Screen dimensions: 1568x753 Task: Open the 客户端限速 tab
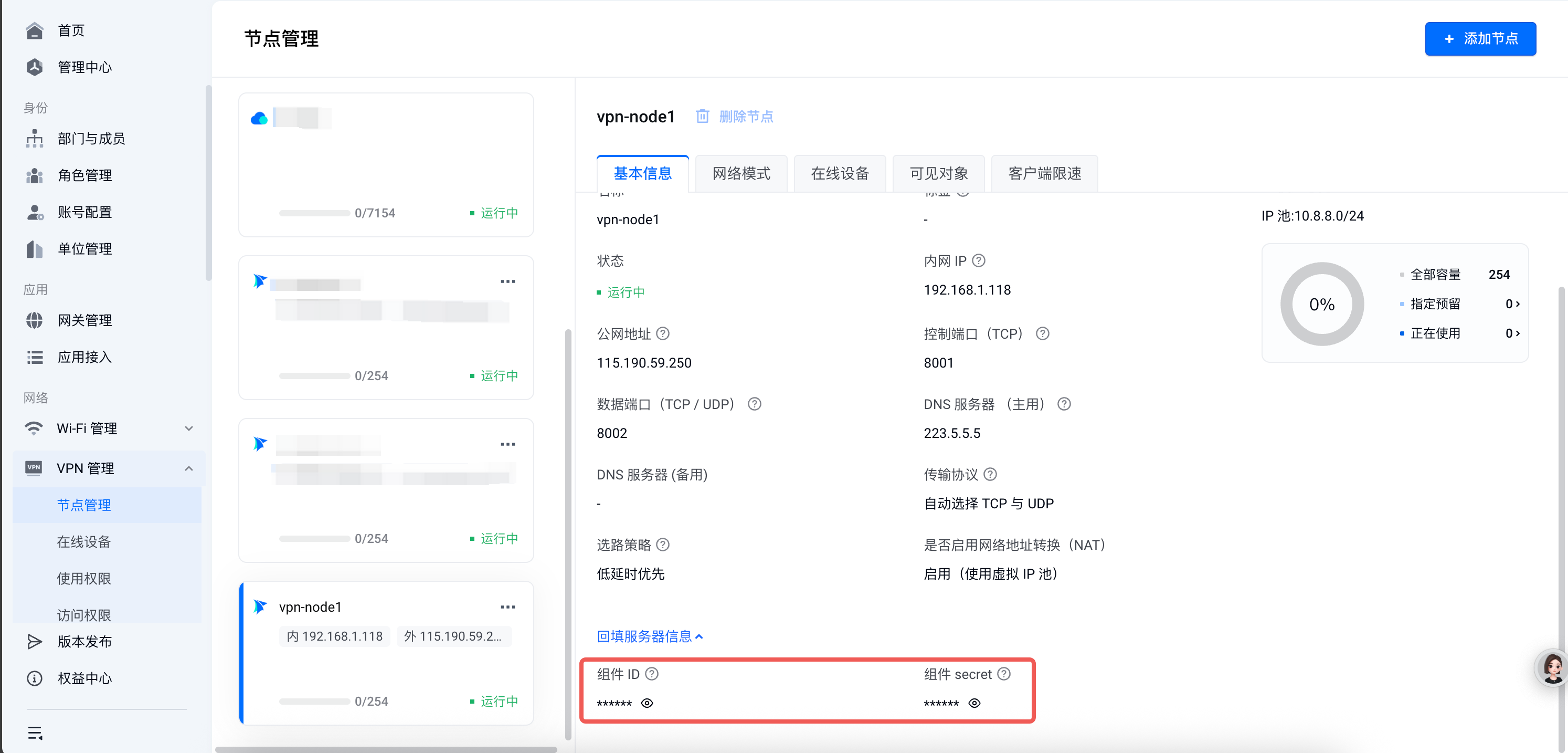(1044, 174)
